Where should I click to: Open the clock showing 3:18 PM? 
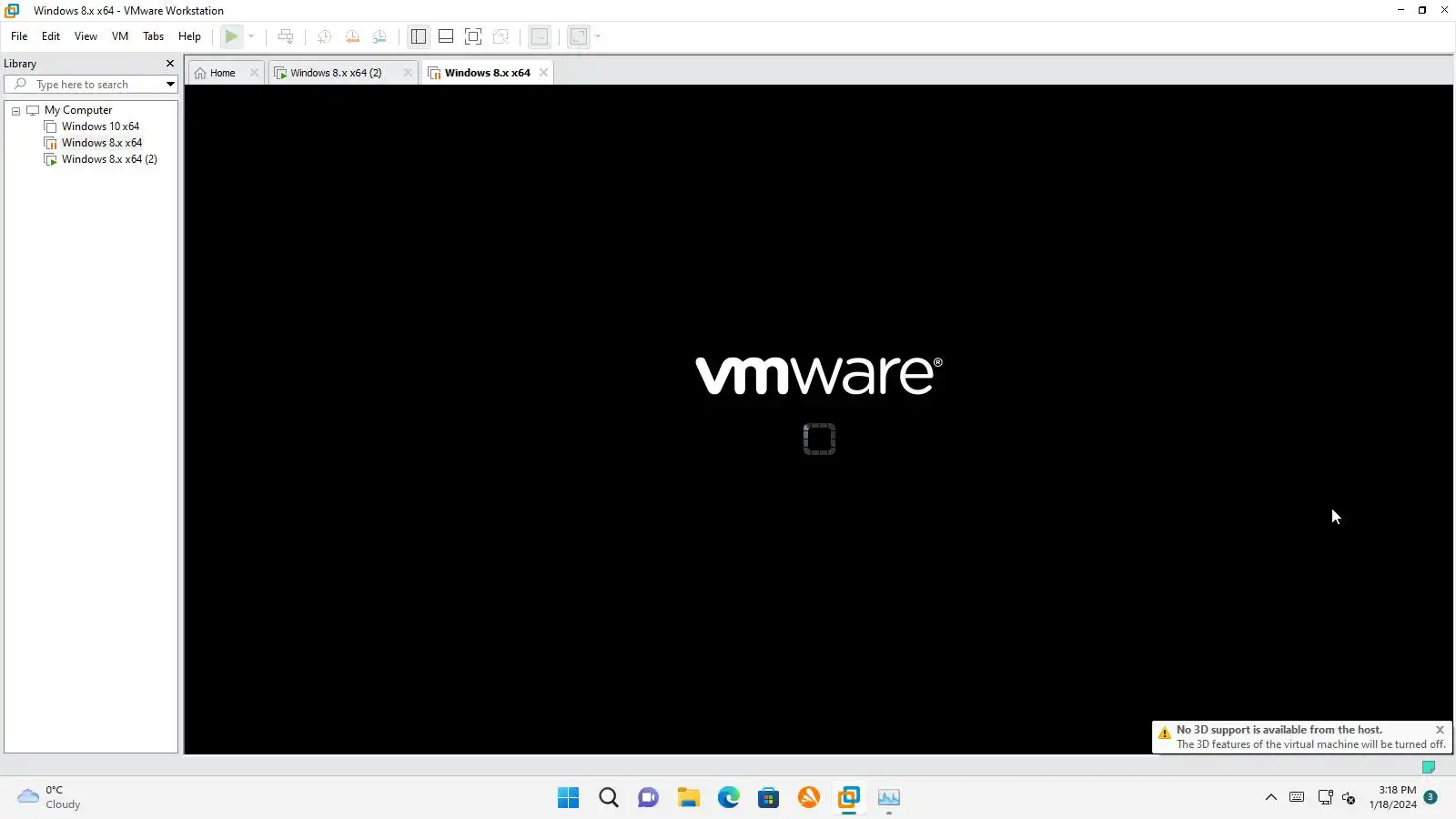[x=1393, y=797]
